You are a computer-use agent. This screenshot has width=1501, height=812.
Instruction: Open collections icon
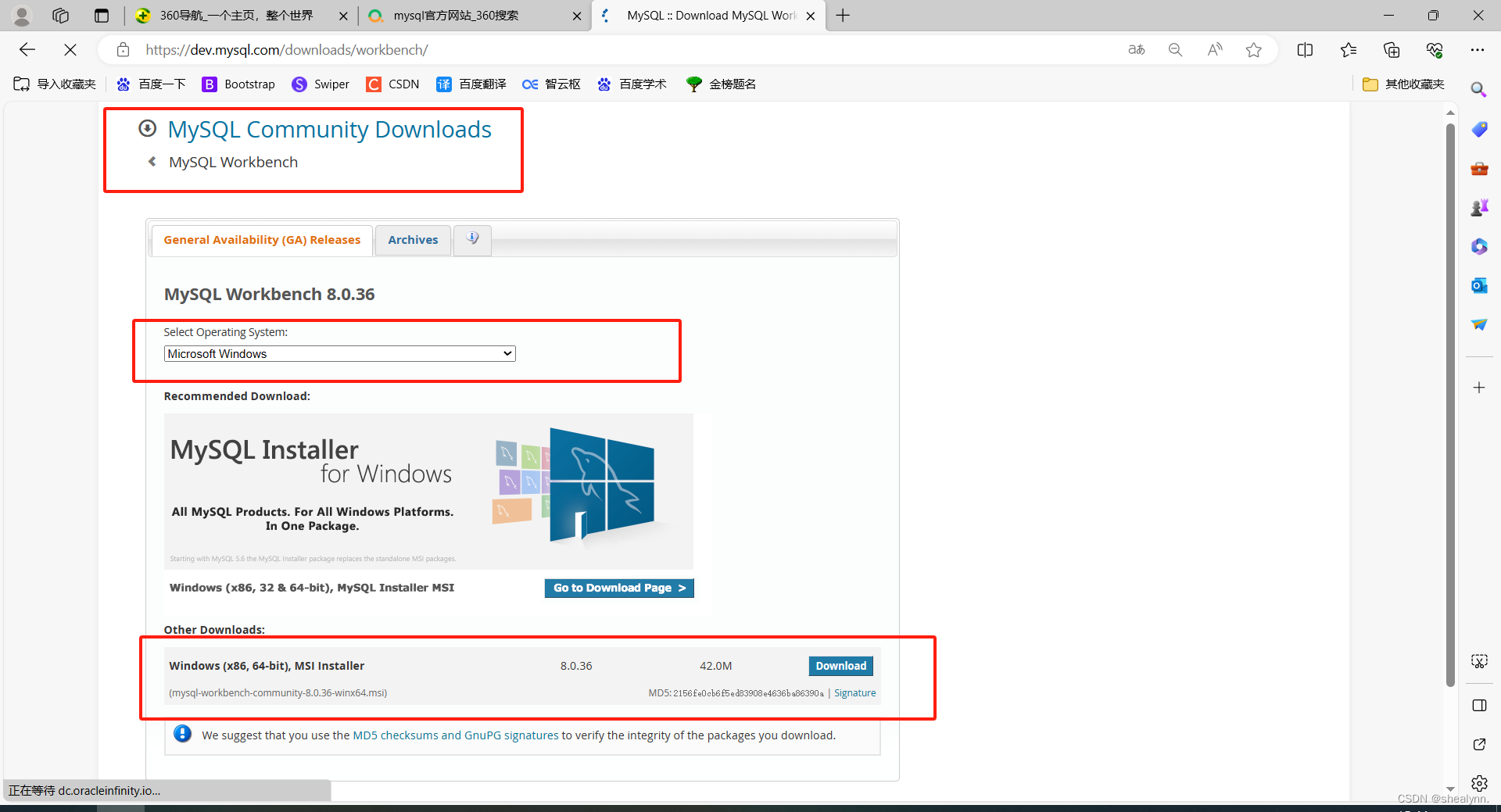(x=1392, y=50)
